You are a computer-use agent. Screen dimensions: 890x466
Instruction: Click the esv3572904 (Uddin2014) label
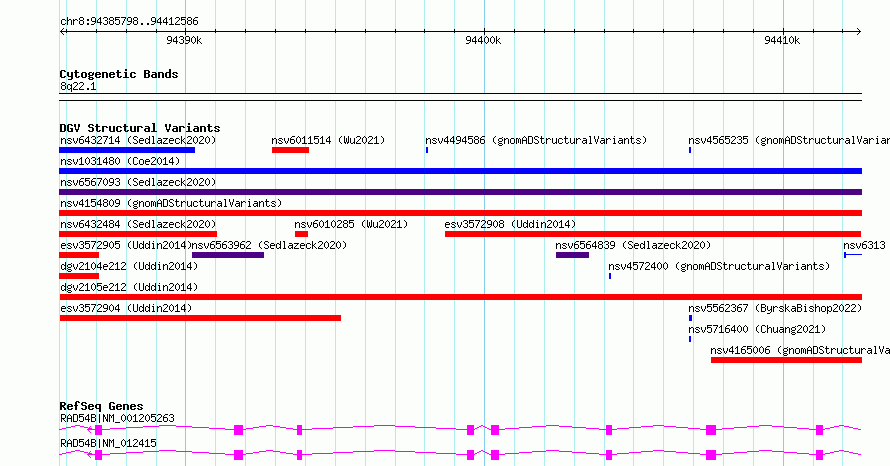(126, 308)
